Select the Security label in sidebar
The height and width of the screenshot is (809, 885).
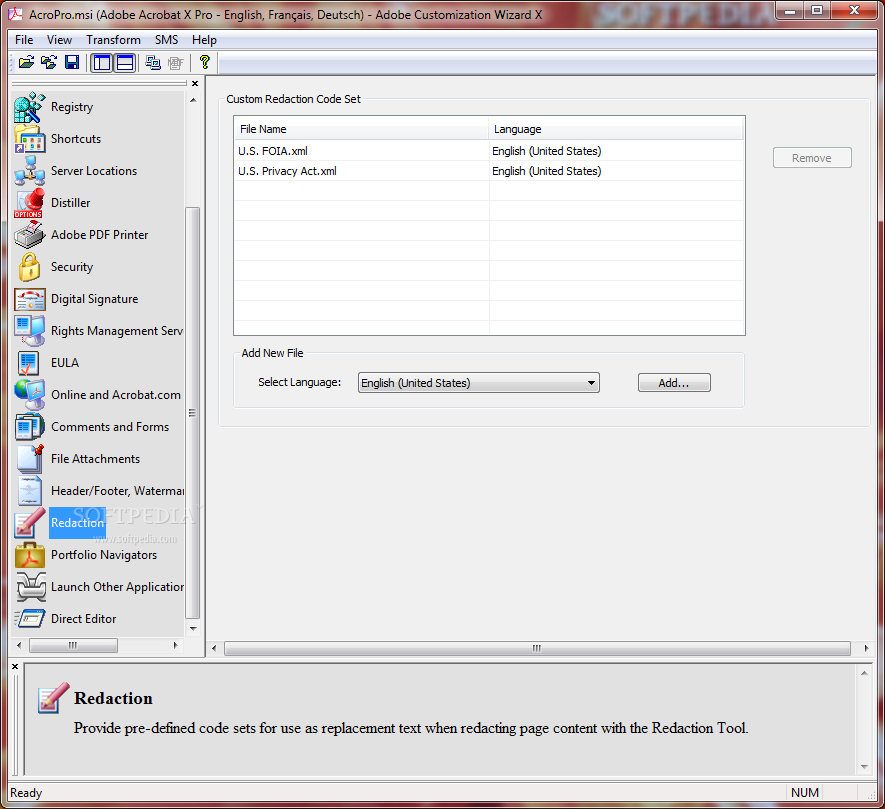pos(72,267)
